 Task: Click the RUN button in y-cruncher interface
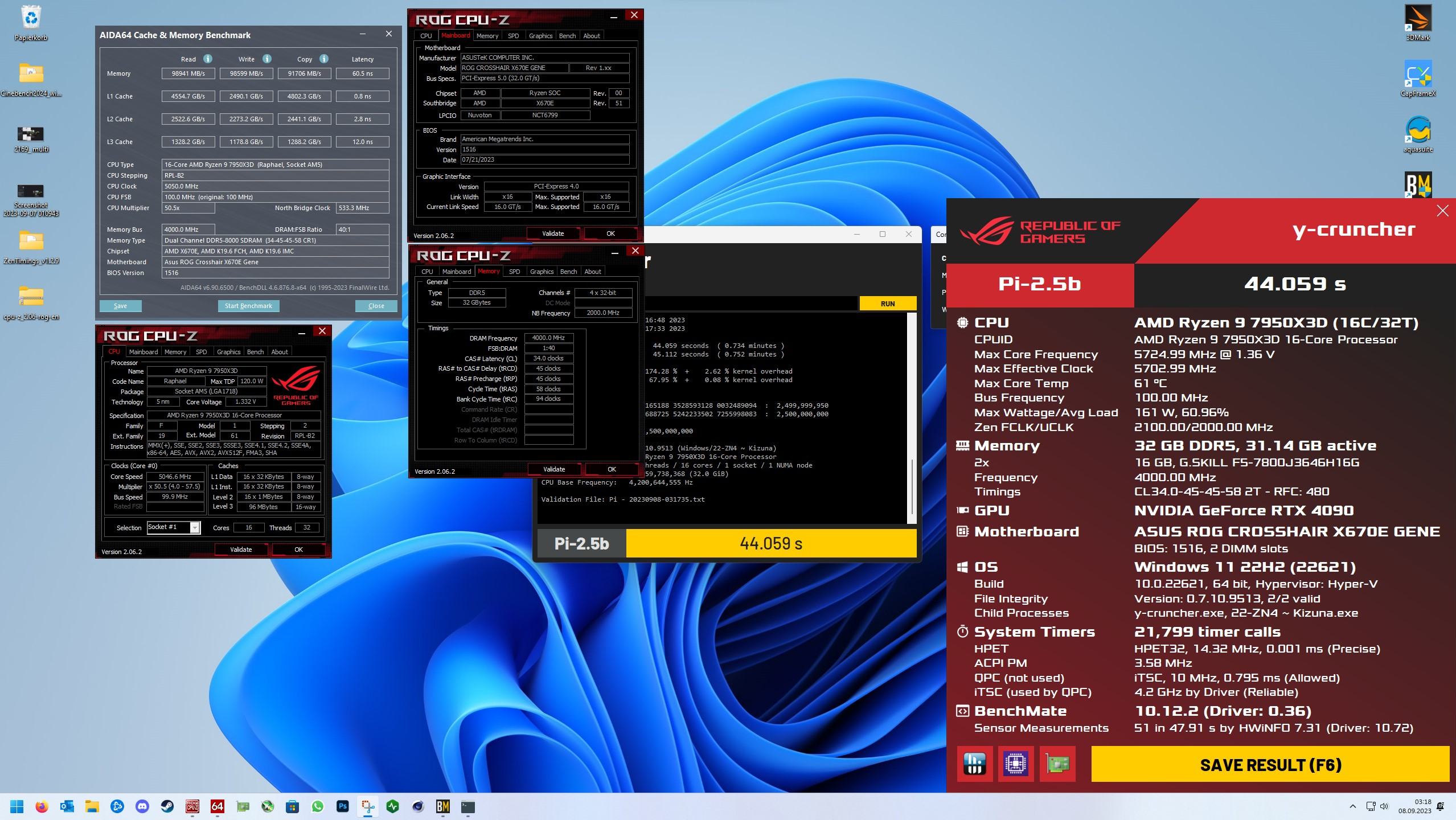click(886, 303)
